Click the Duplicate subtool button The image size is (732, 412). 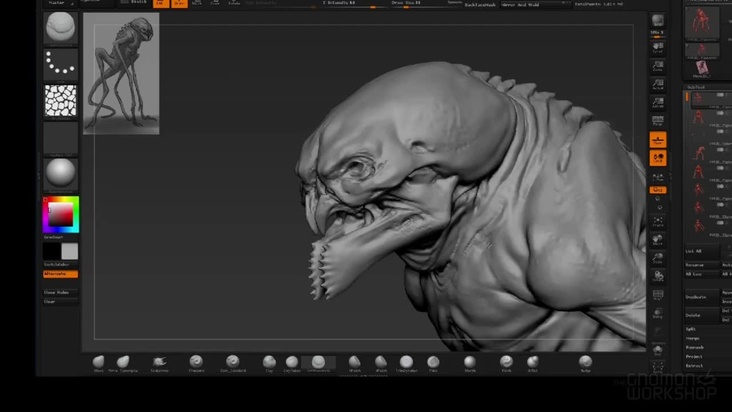[702, 297]
